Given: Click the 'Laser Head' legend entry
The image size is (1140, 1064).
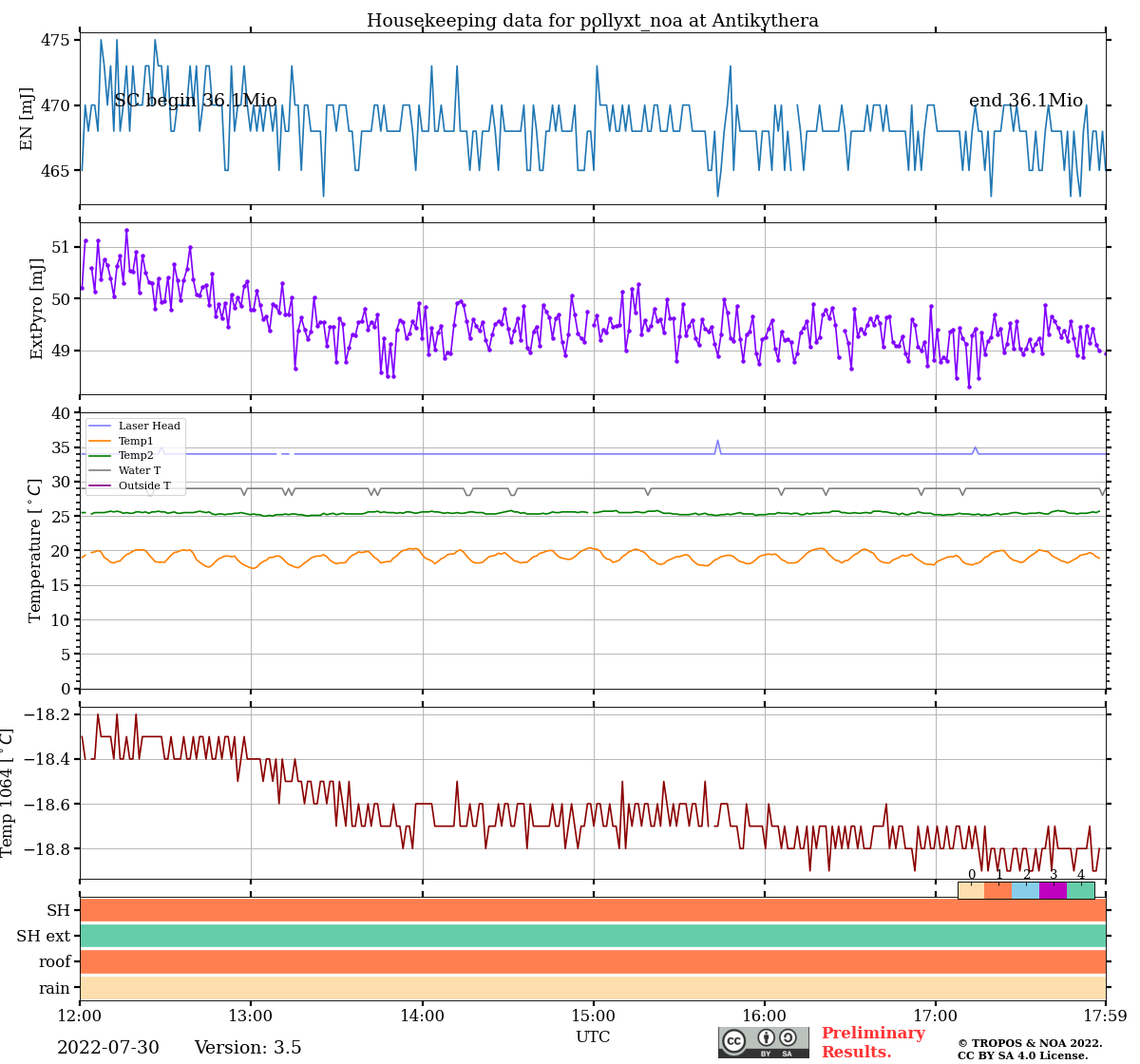Looking at the screenshot, I should (x=134, y=427).
